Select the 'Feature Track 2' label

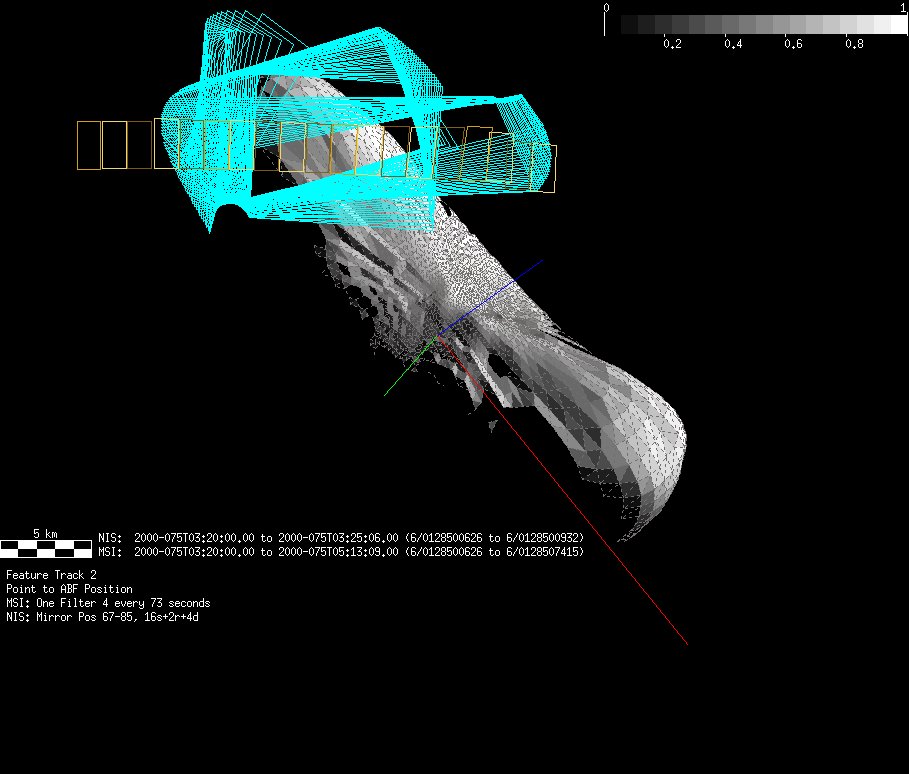click(x=51, y=575)
